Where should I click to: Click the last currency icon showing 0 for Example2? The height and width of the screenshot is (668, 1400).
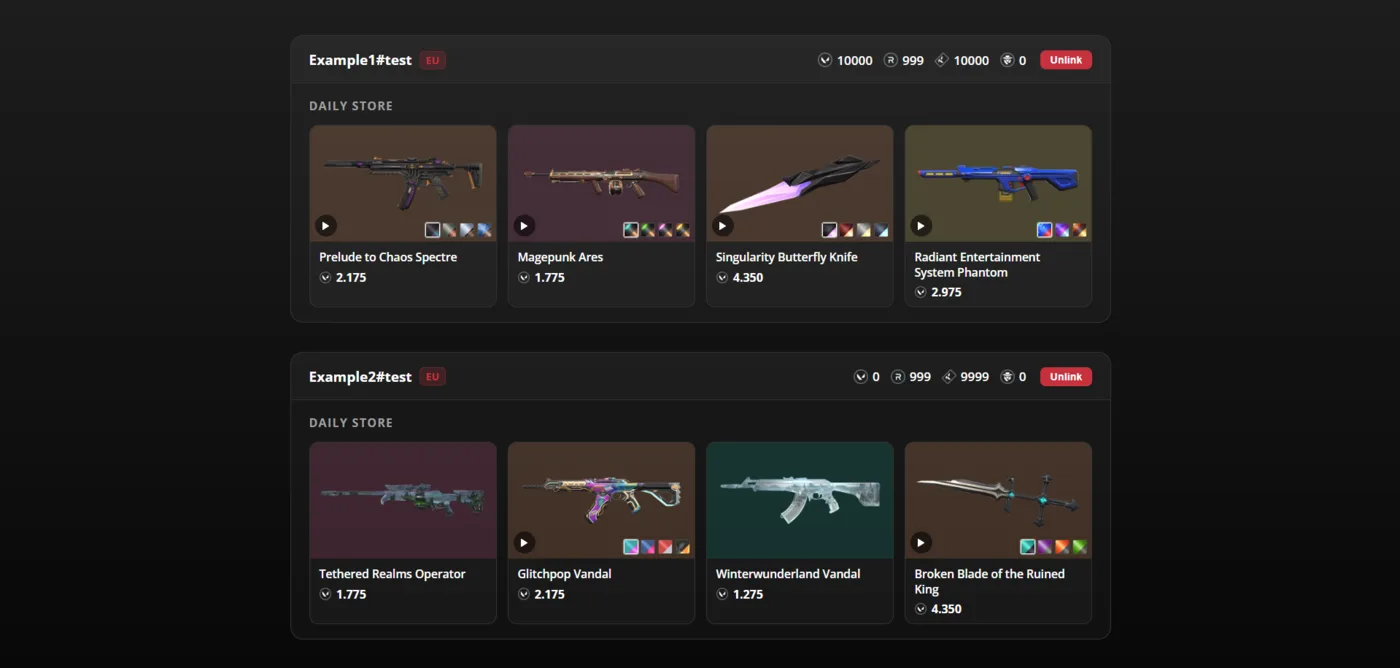1007,377
